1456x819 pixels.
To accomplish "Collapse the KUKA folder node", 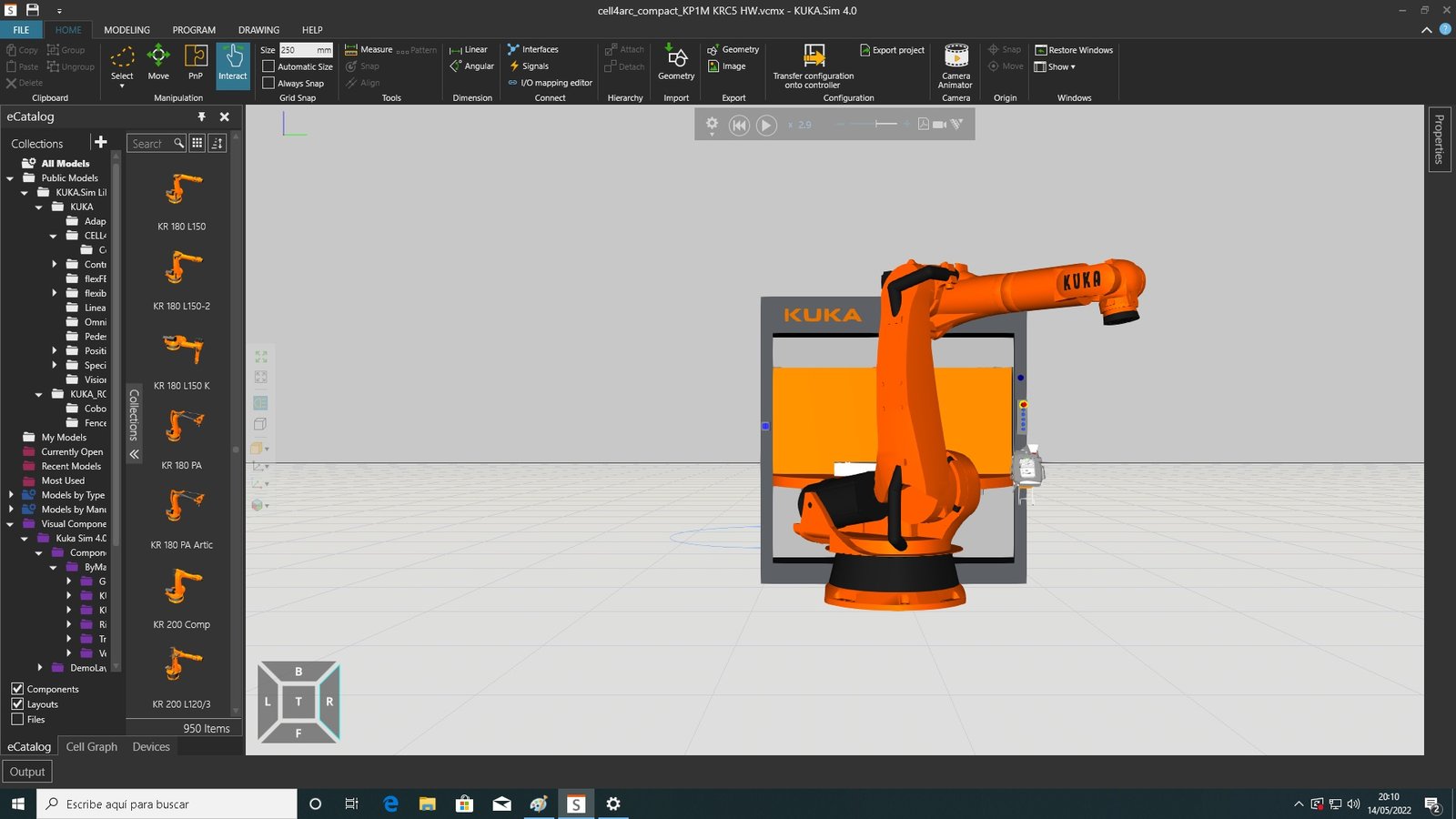I will pyautogui.click(x=39, y=207).
